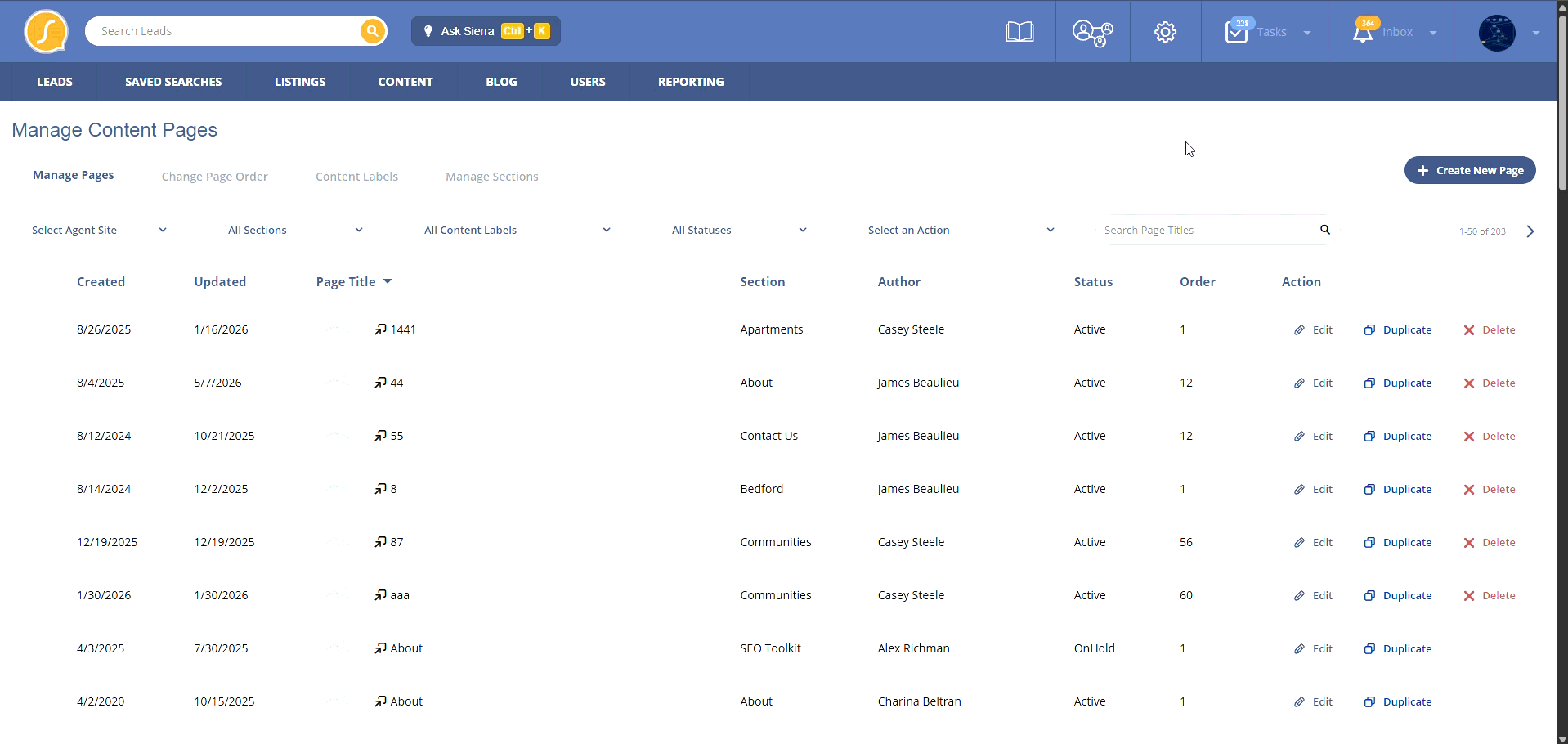Click the 1-50 of 203 count
Image resolution: width=1568 pixels, height=744 pixels.
1482,231
